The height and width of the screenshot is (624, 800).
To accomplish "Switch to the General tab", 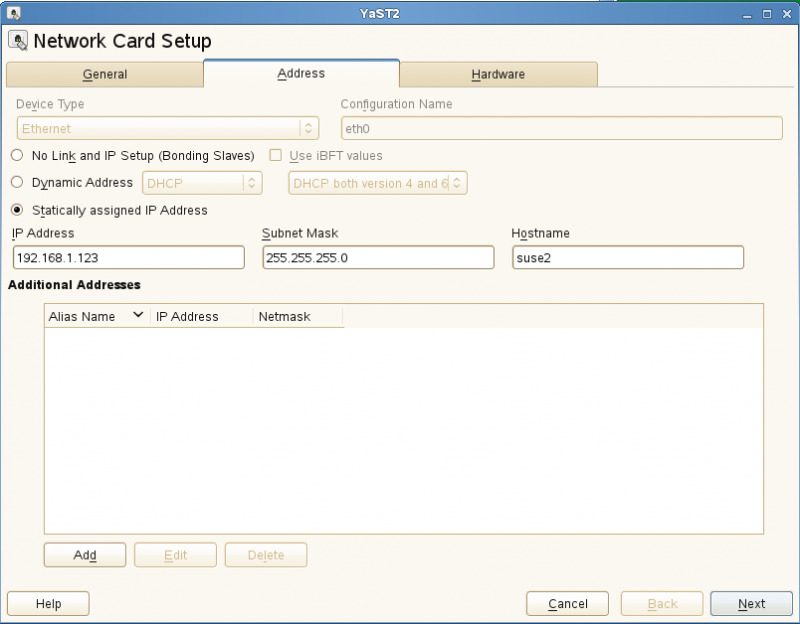I will click(x=104, y=74).
